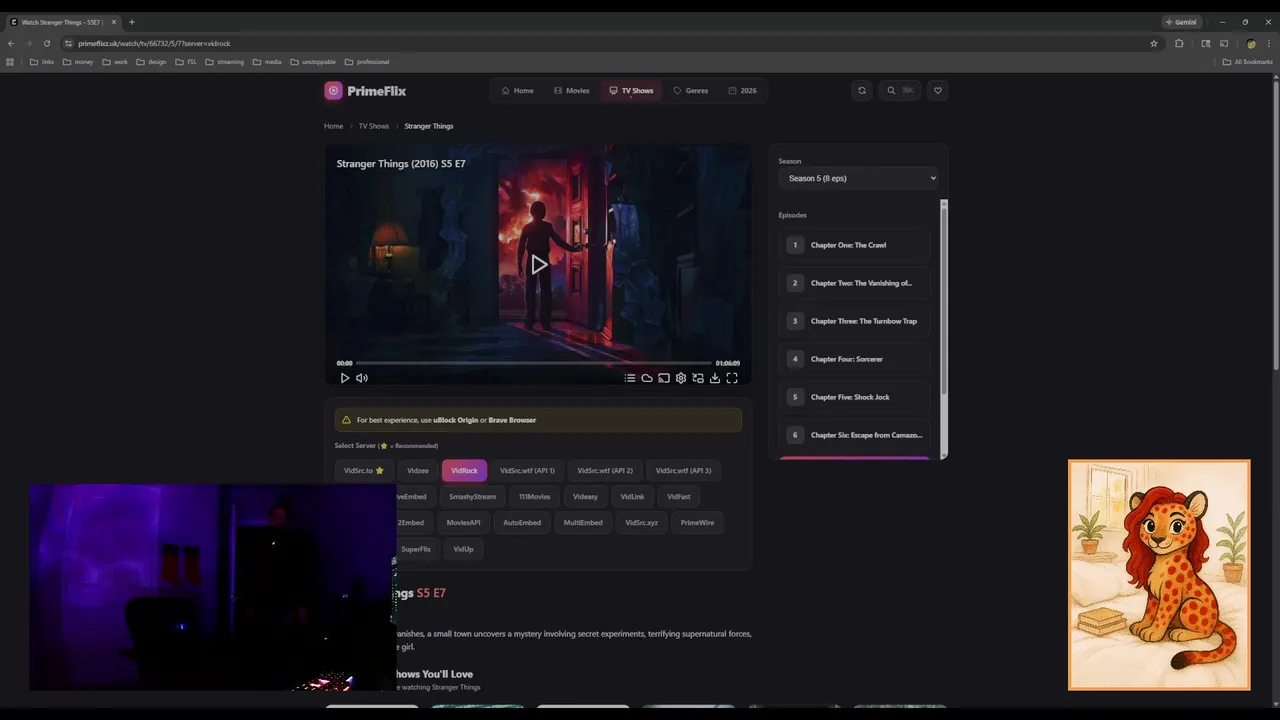Switch to the VidUp server
This screenshot has height=720, width=1280.
click(x=463, y=549)
